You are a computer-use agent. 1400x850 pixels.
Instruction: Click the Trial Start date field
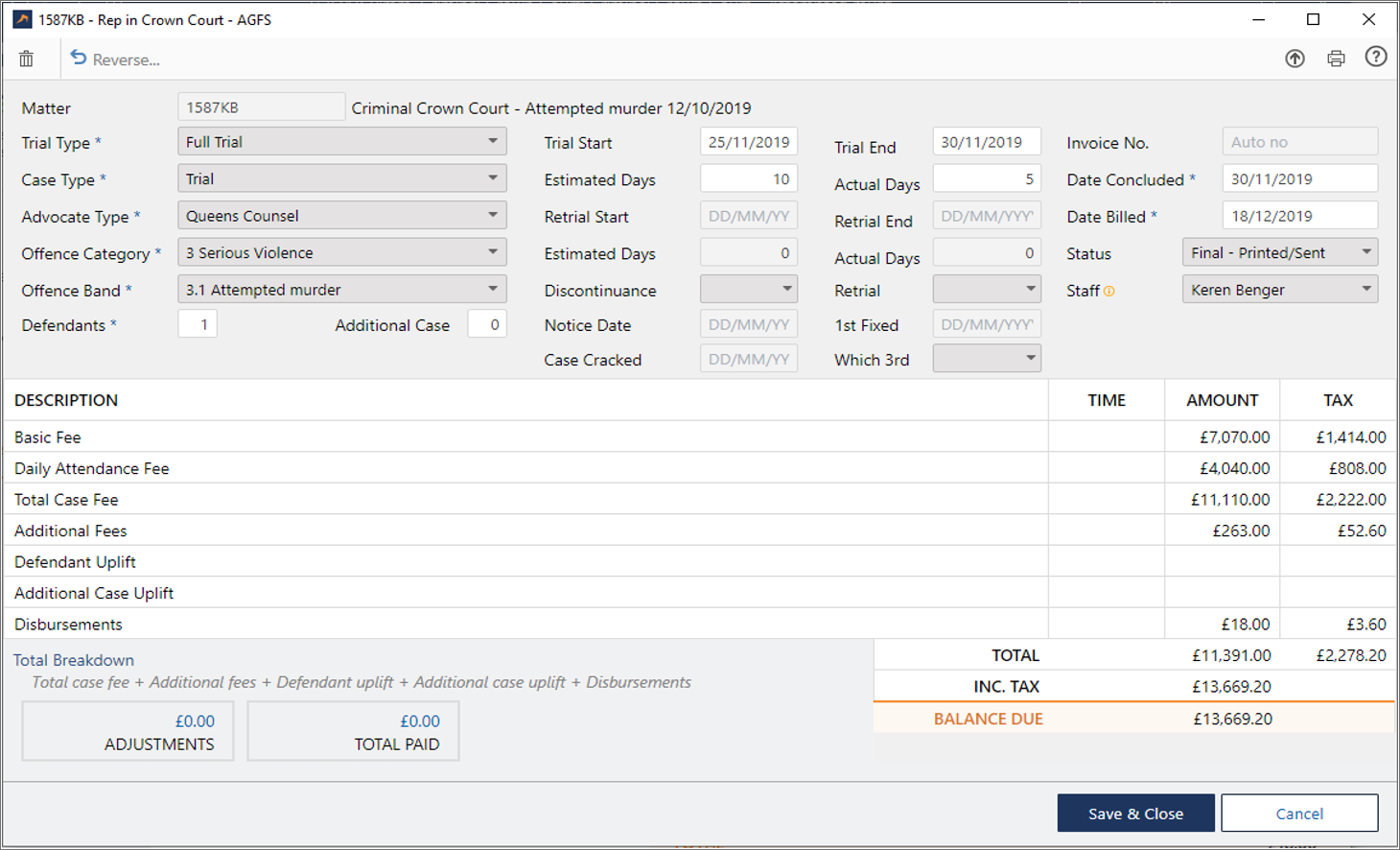[x=748, y=142]
